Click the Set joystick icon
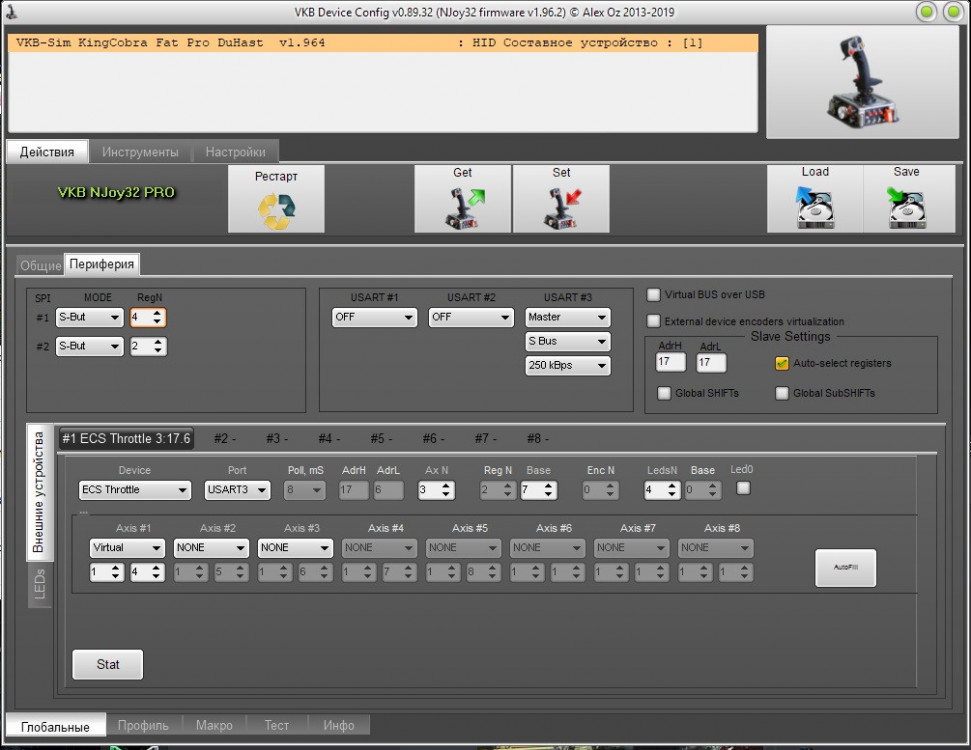971x750 pixels. tap(561, 209)
